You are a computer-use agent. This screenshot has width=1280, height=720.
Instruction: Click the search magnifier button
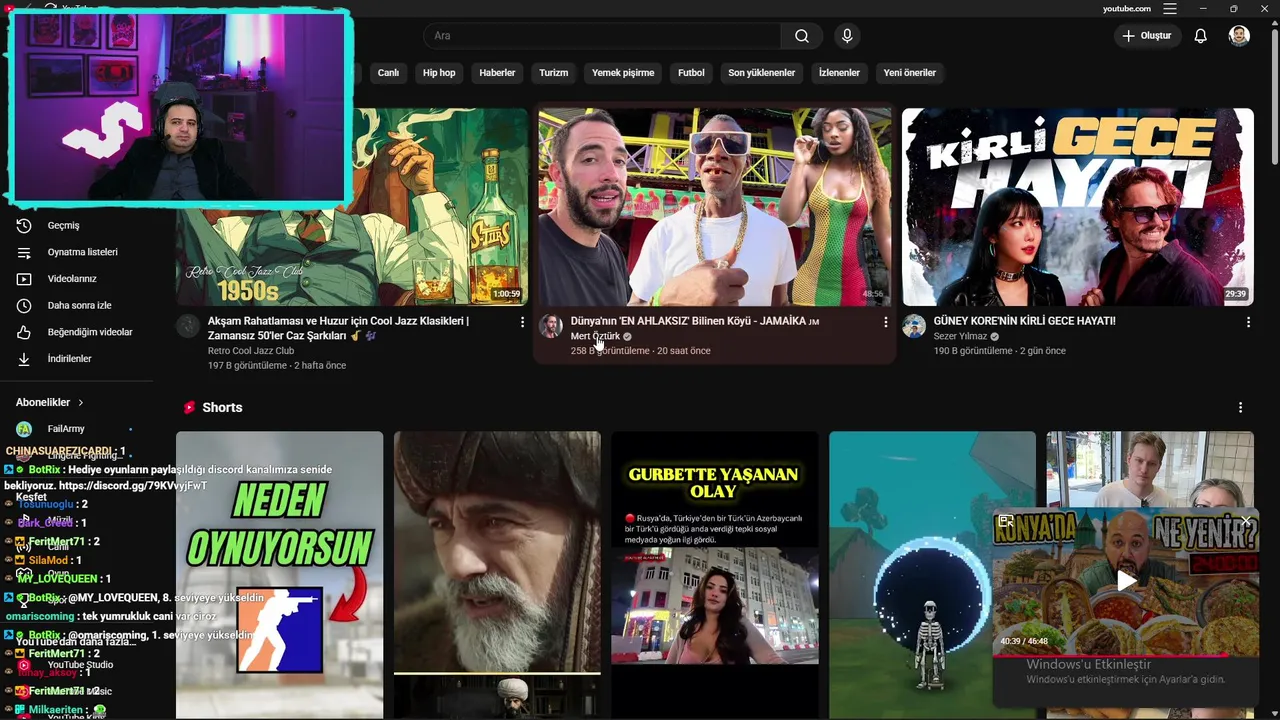coord(802,36)
